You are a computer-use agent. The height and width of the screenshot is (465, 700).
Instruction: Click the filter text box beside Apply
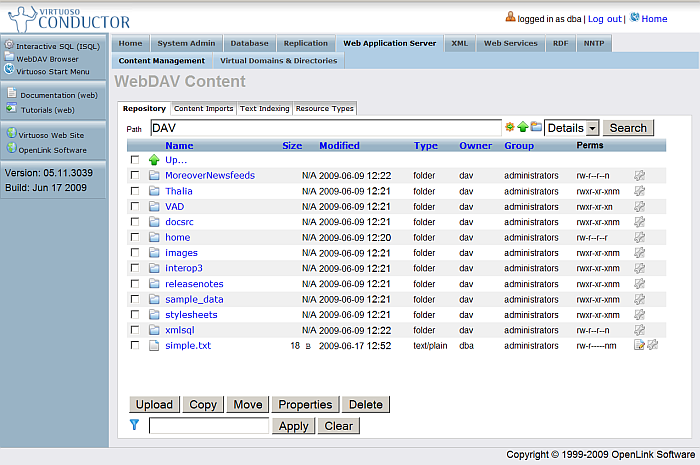point(209,426)
